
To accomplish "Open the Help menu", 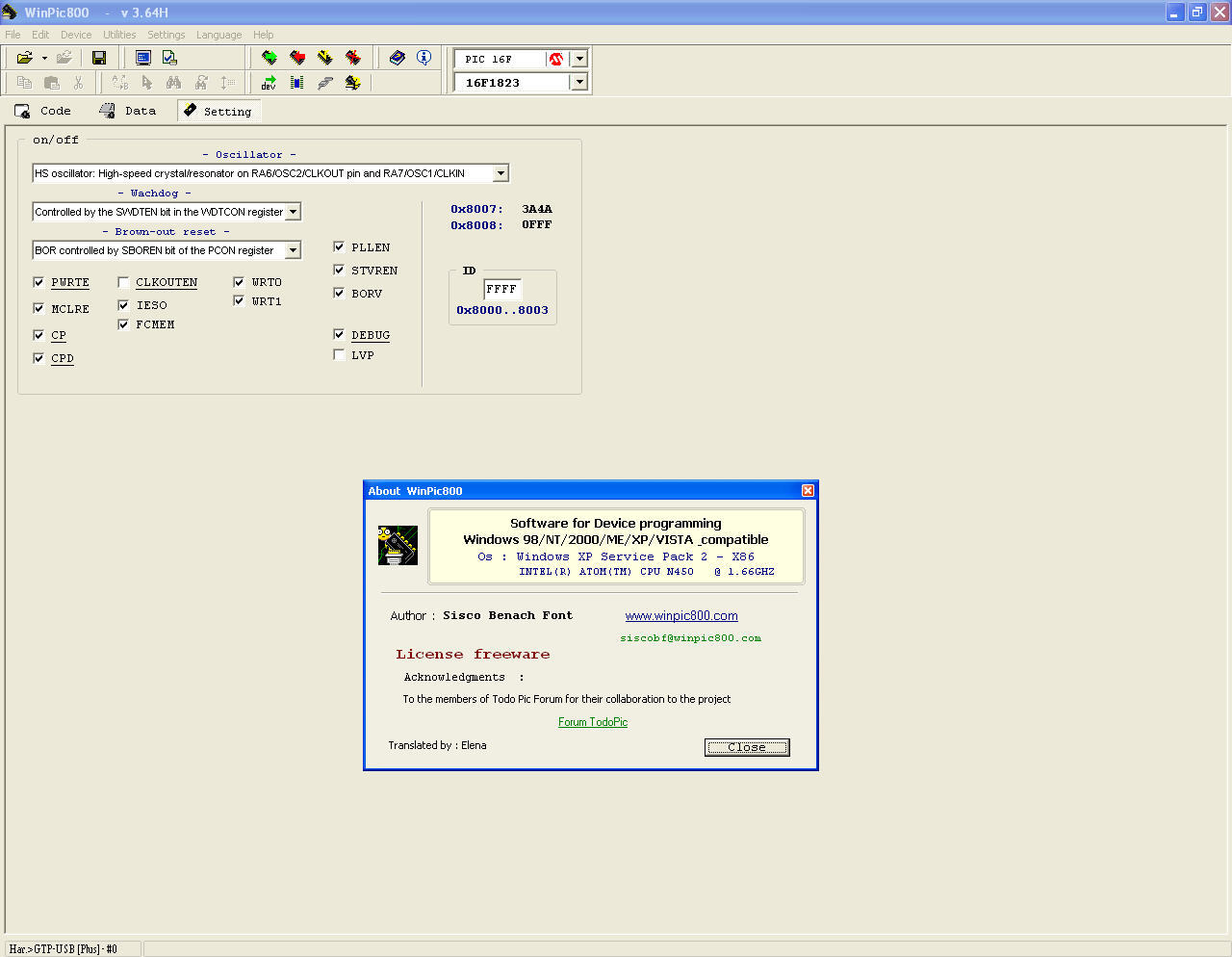I will tap(263, 35).
